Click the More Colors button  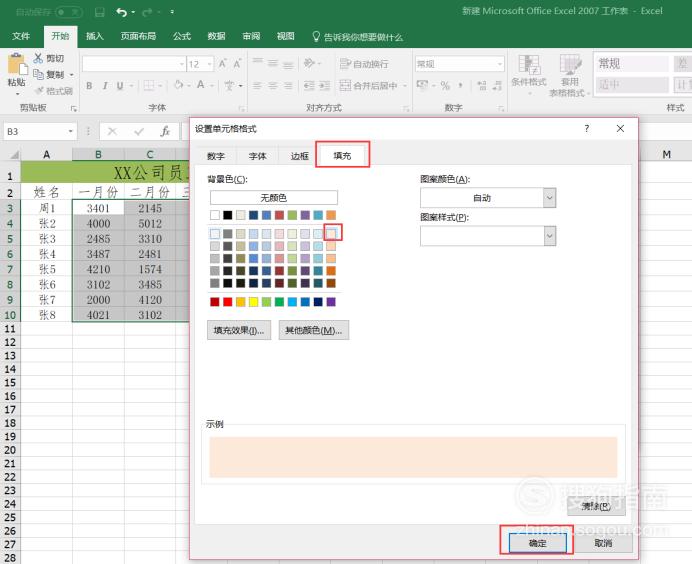point(314,330)
